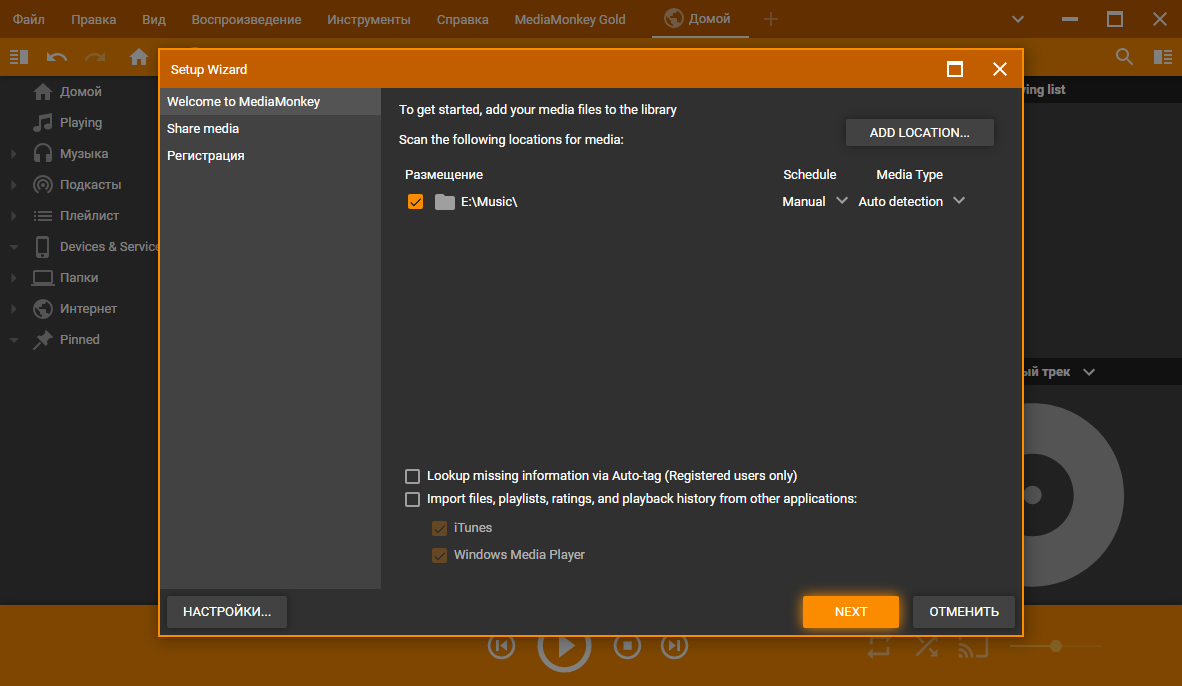Open the Инструменты menu
This screenshot has width=1182, height=686.
tap(369, 20)
